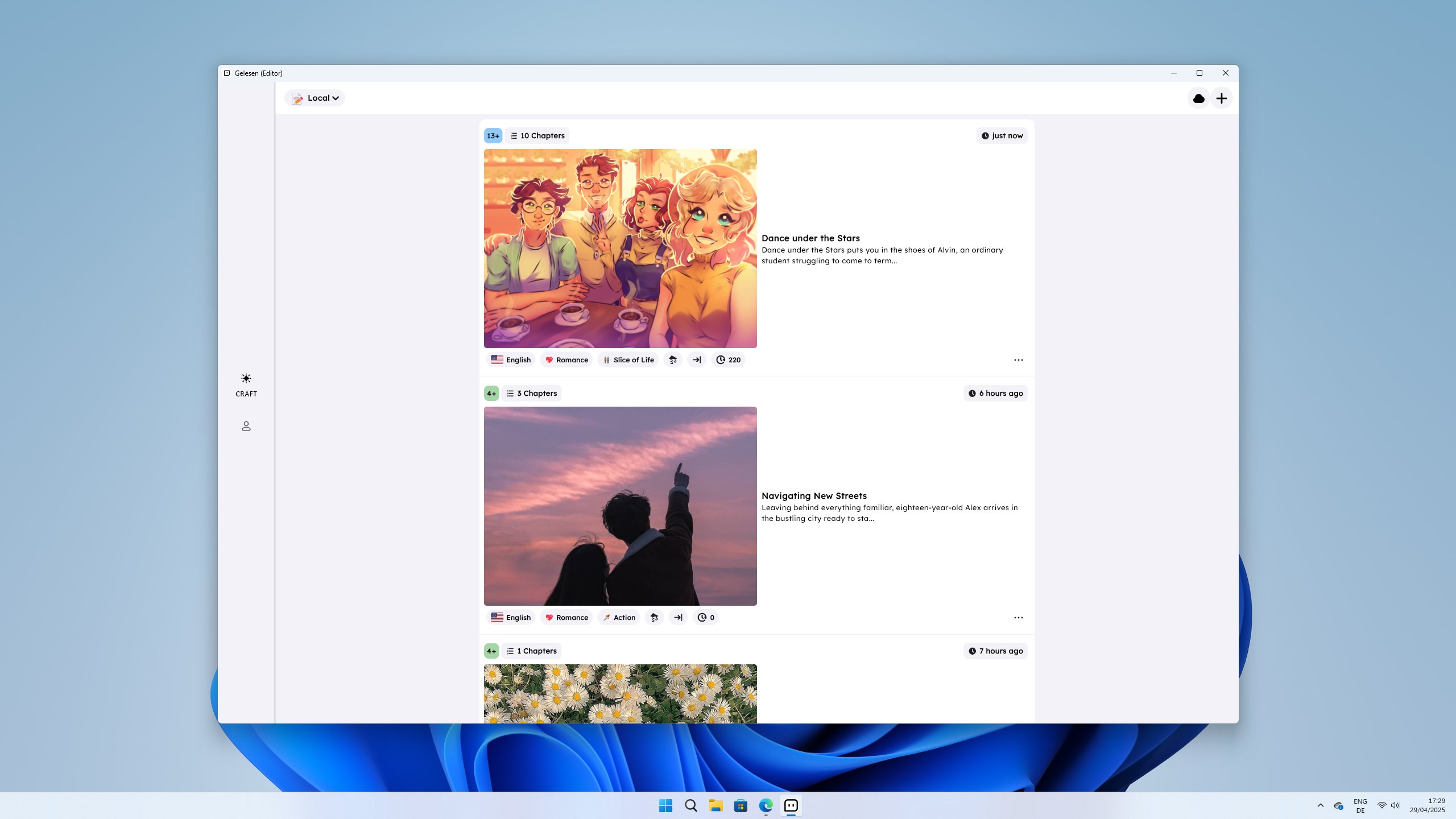1456x819 pixels.
Task: Click graduate icon on Navigating New Streets
Action: [x=654, y=618]
